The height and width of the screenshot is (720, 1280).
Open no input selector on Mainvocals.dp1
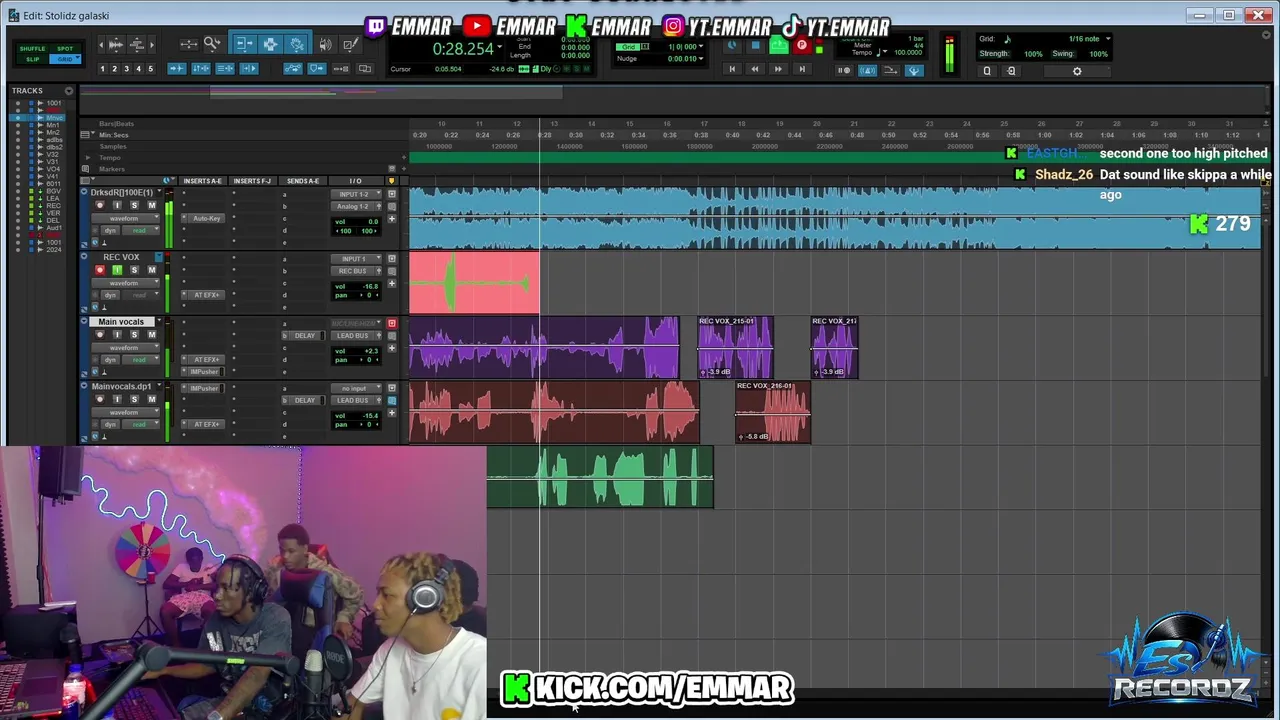(x=357, y=388)
